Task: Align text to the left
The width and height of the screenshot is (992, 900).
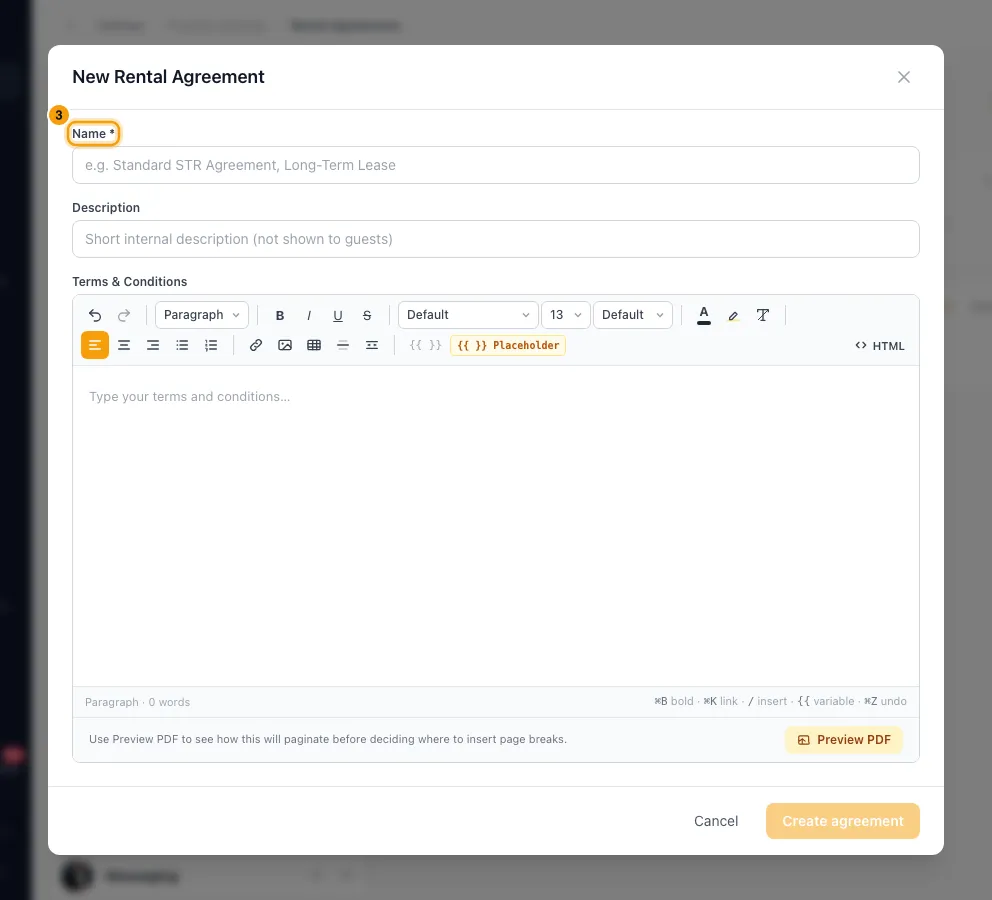Action: (x=95, y=345)
